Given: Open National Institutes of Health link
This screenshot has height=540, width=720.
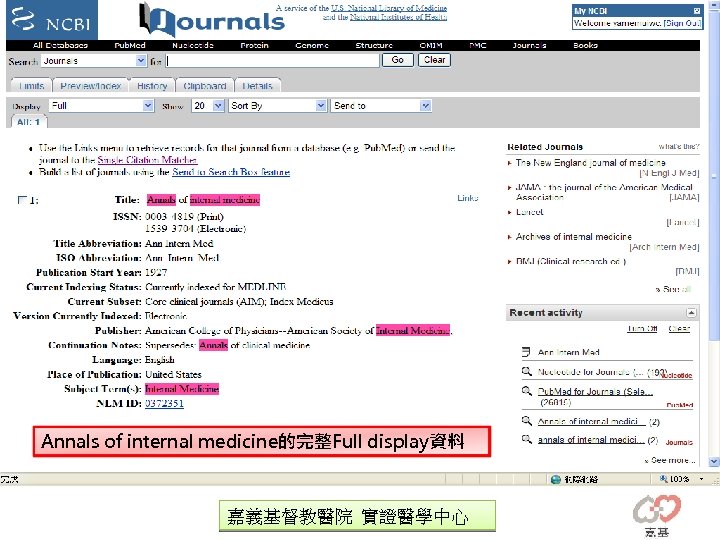Looking at the screenshot, I should click(x=398, y=17).
